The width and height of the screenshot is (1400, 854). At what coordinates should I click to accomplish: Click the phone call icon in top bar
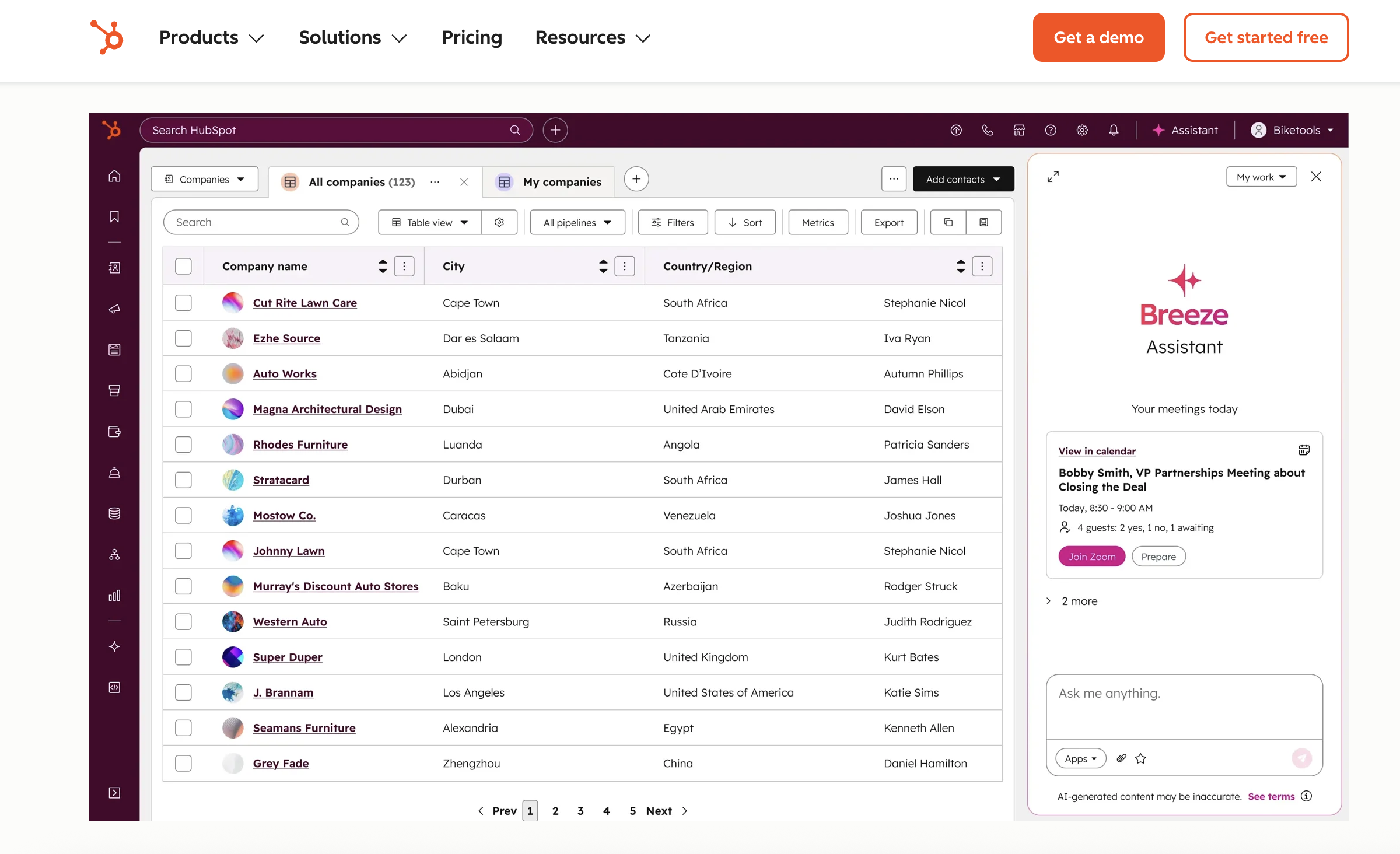(988, 130)
